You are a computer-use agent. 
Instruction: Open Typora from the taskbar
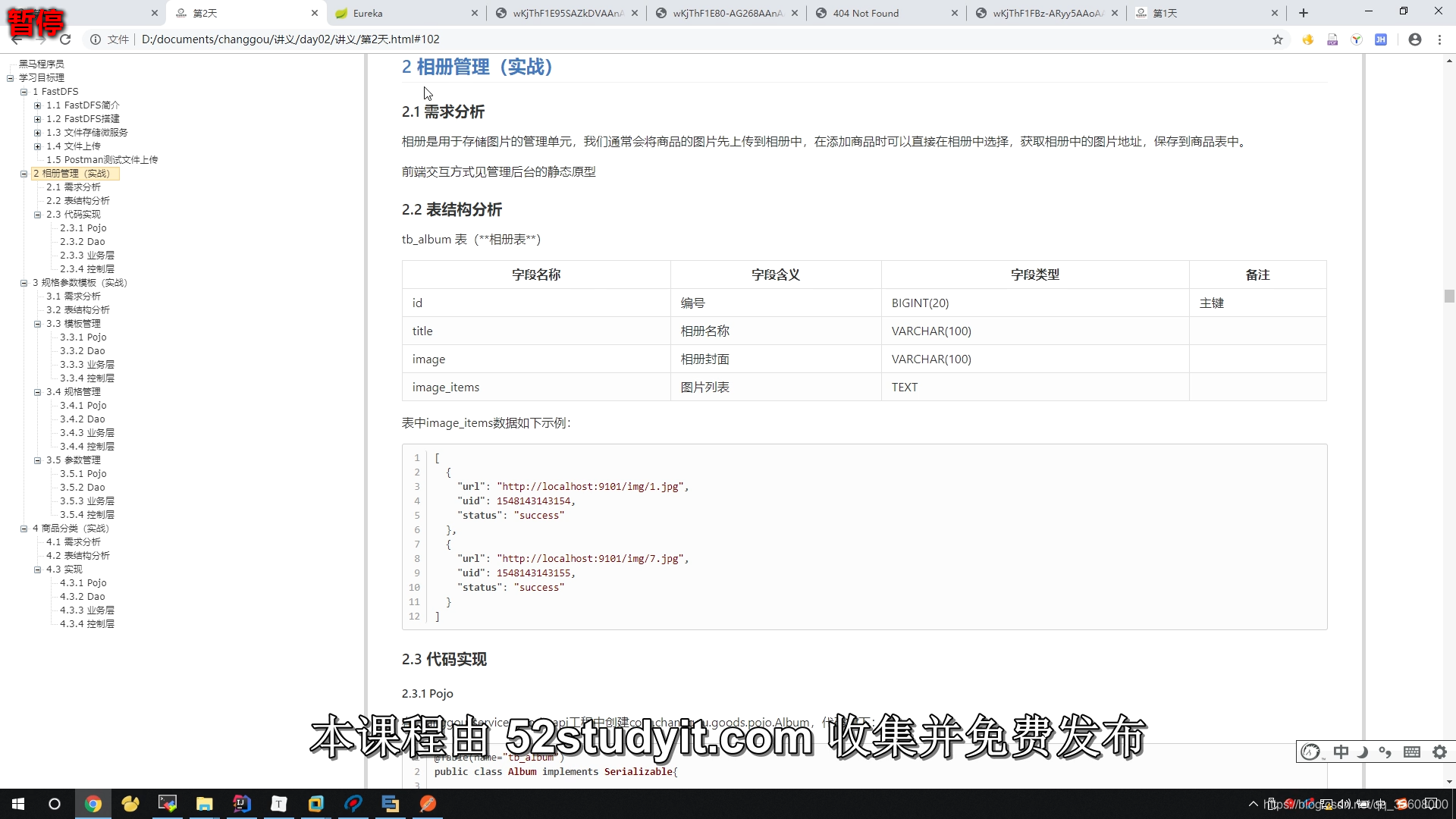(279, 804)
